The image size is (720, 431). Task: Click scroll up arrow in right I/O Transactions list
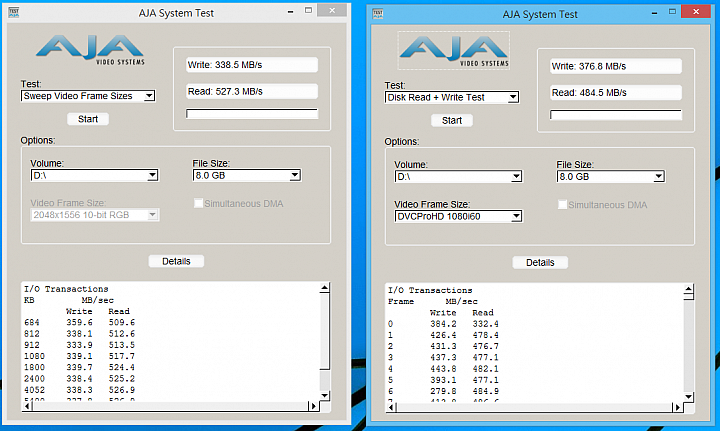coord(688,289)
